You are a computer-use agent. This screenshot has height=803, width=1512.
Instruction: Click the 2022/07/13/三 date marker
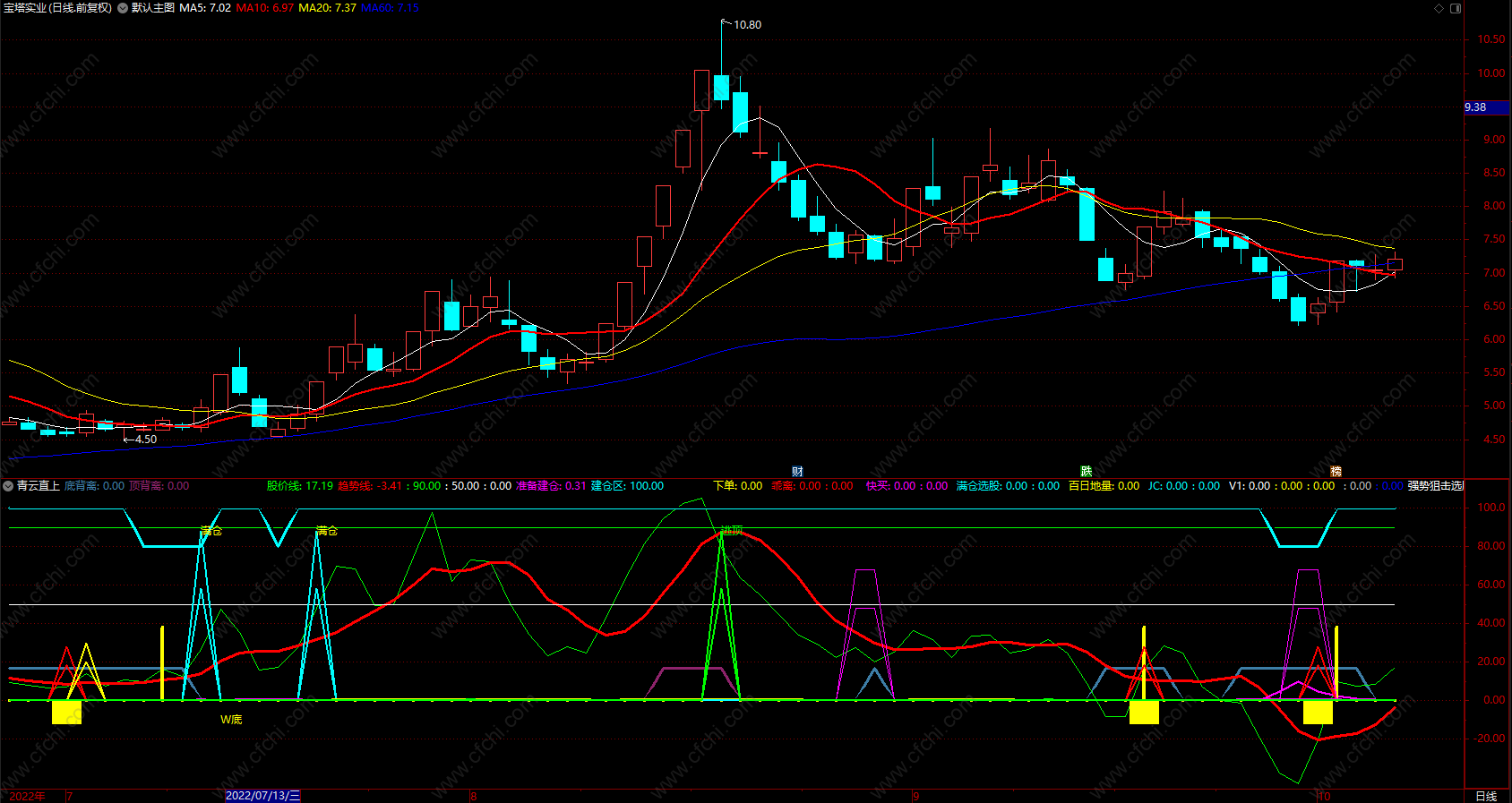coord(262,796)
